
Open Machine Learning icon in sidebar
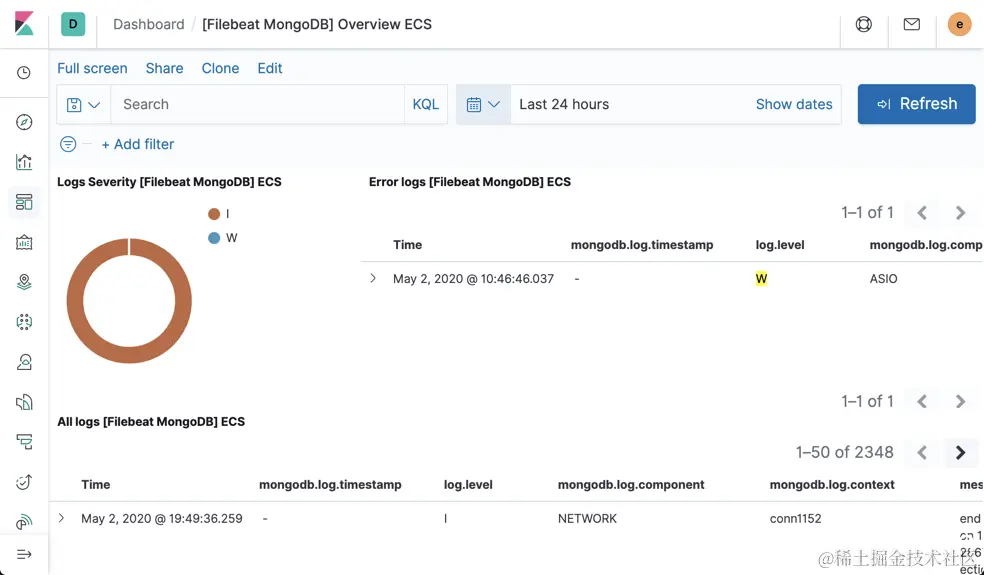(x=24, y=322)
